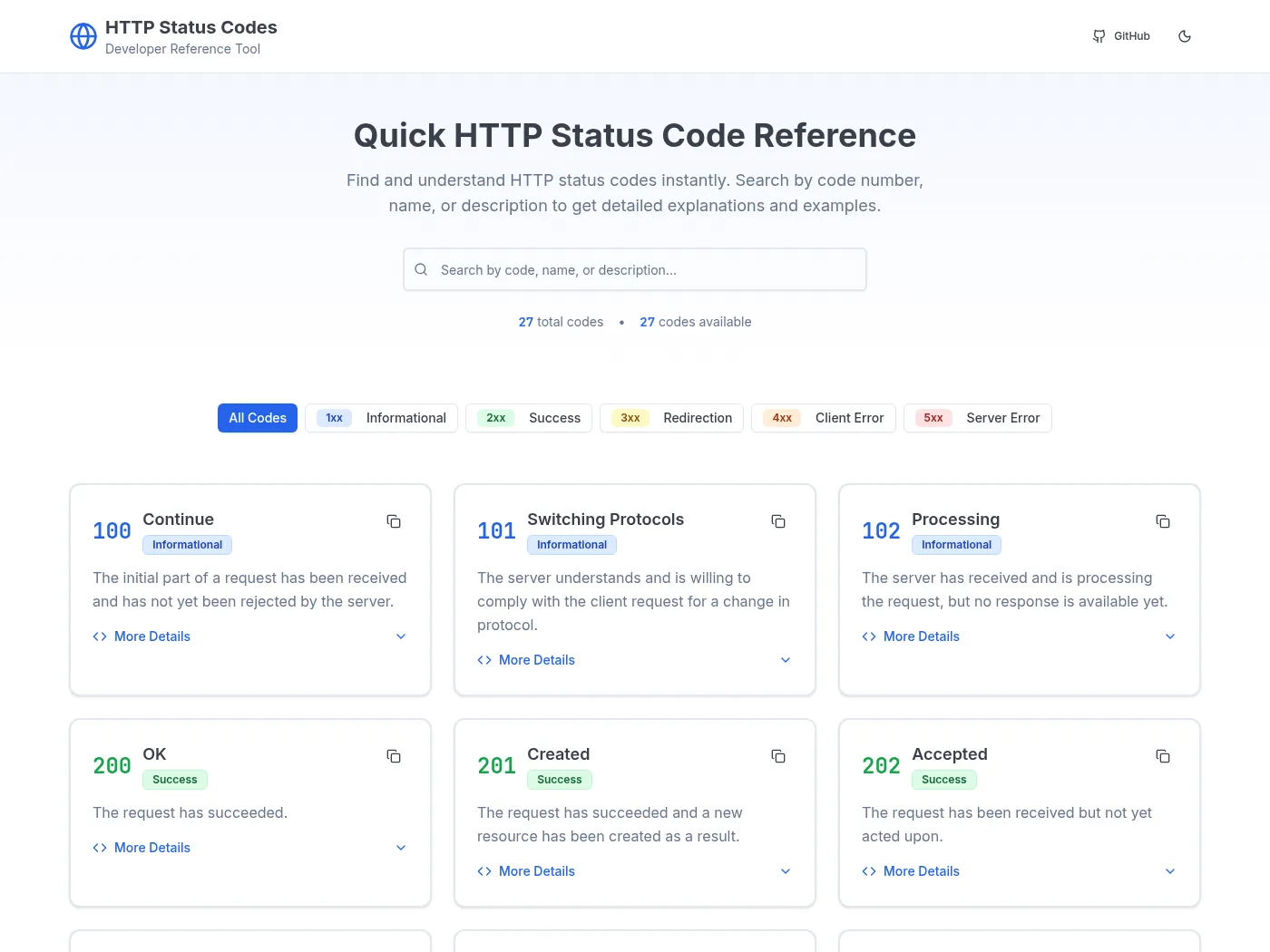Expand More Details chevron for 202 Accepted
Image resolution: width=1270 pixels, height=952 pixels.
1170,871
